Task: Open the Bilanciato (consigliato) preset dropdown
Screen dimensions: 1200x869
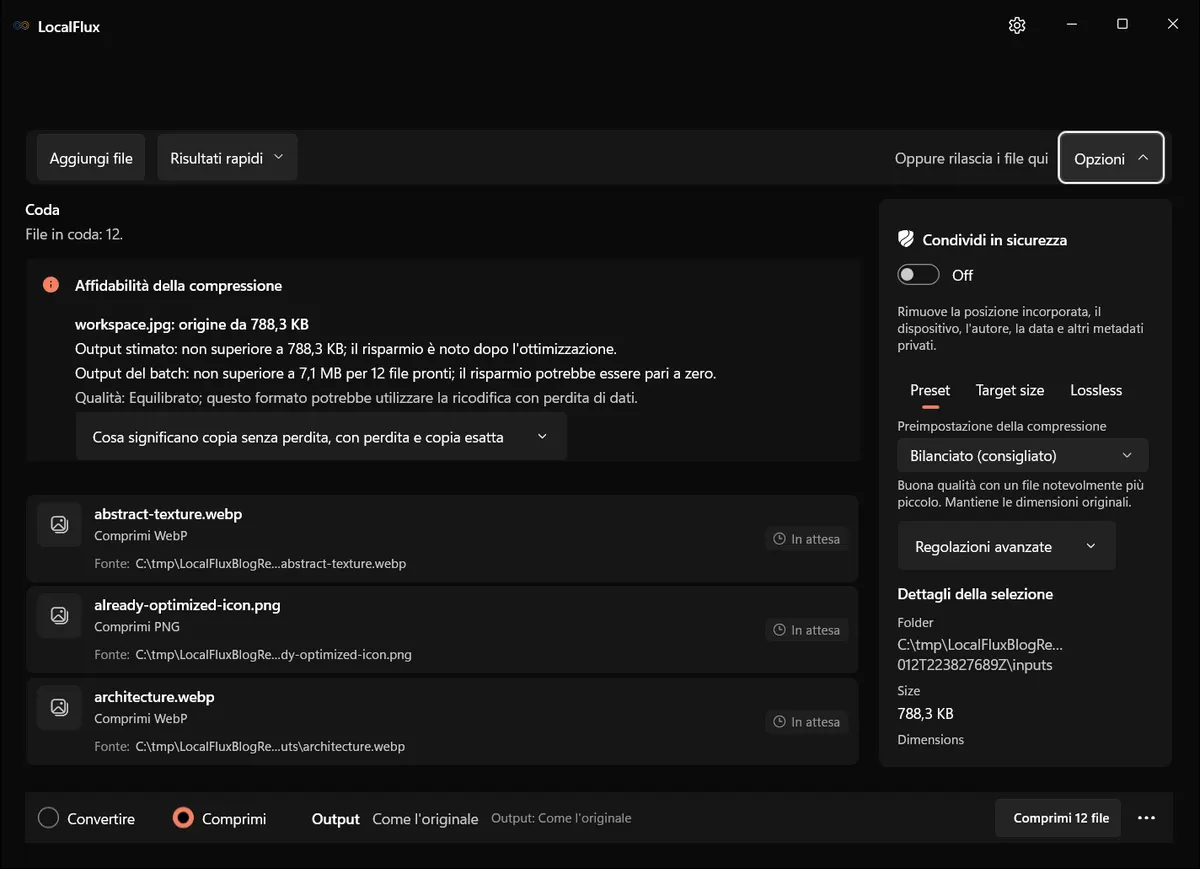Action: point(1022,455)
